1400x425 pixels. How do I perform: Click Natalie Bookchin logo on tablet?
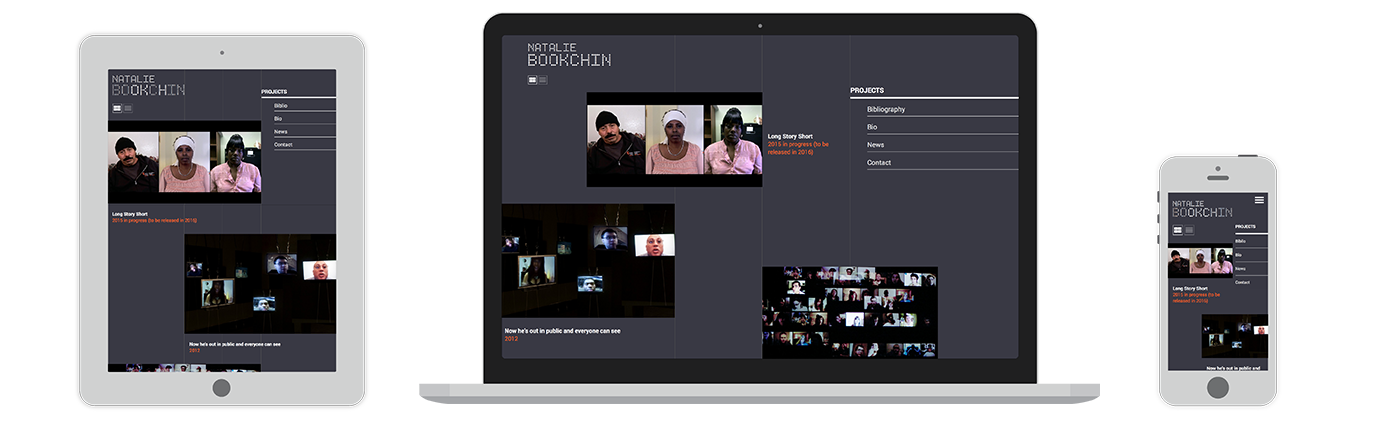148,85
